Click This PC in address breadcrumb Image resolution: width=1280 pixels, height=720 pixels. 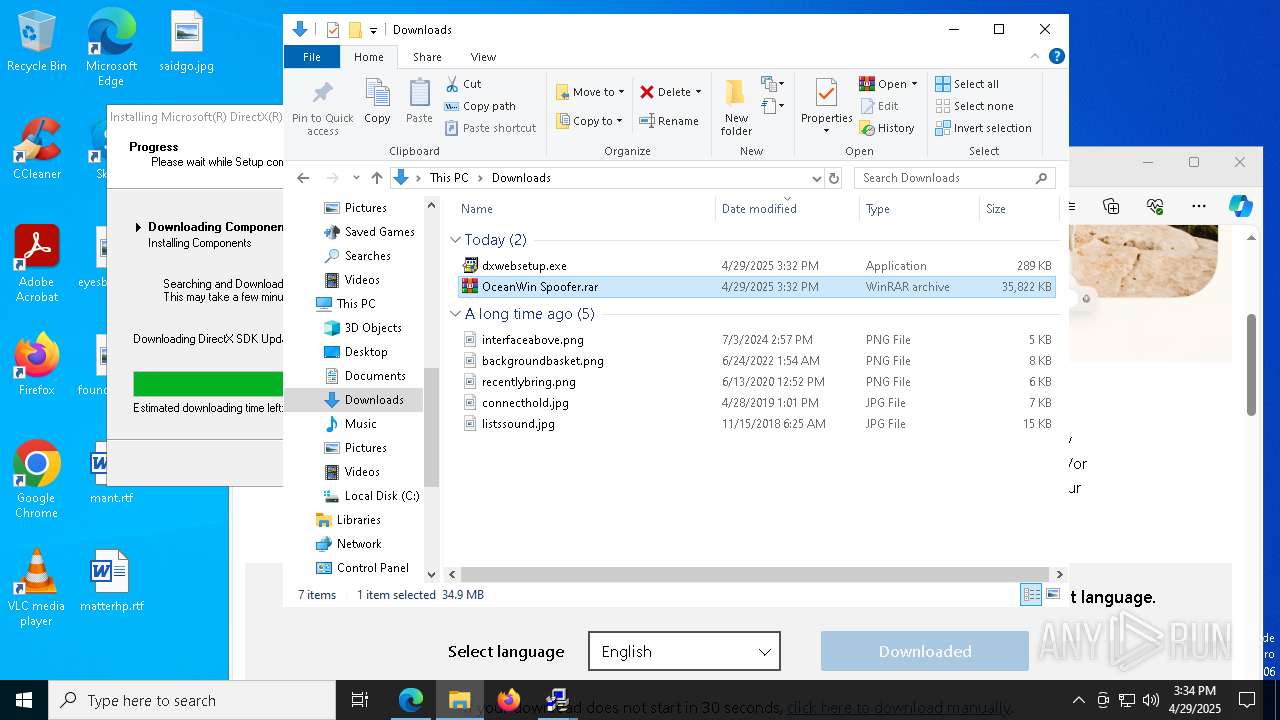point(449,178)
